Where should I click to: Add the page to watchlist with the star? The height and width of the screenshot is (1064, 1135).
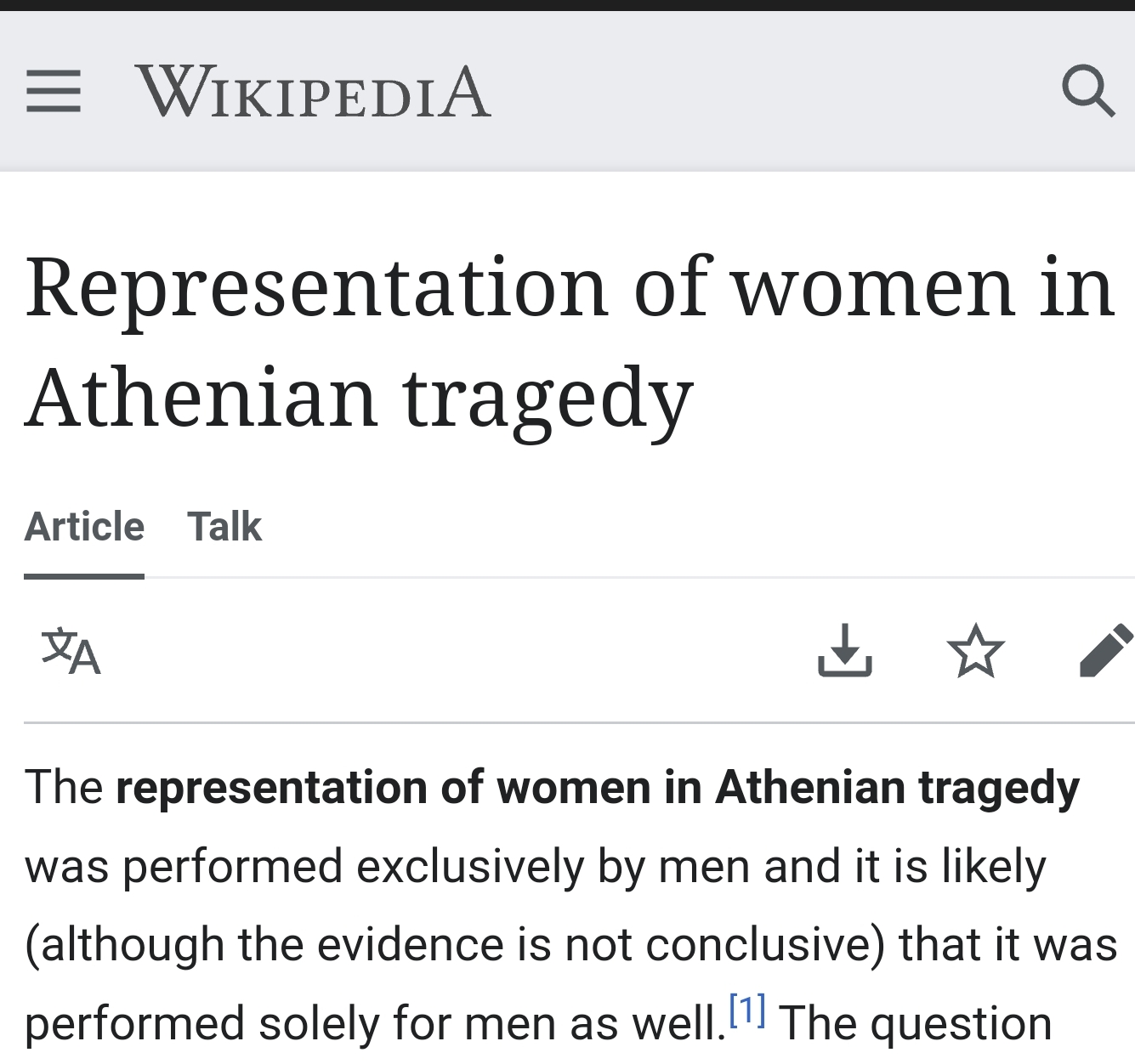pyautogui.click(x=975, y=651)
